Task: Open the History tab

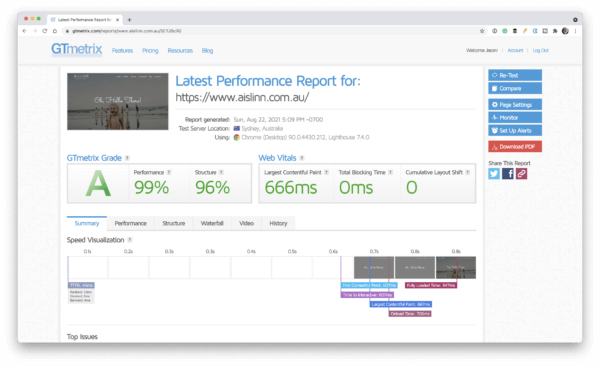Action: pyautogui.click(x=278, y=223)
